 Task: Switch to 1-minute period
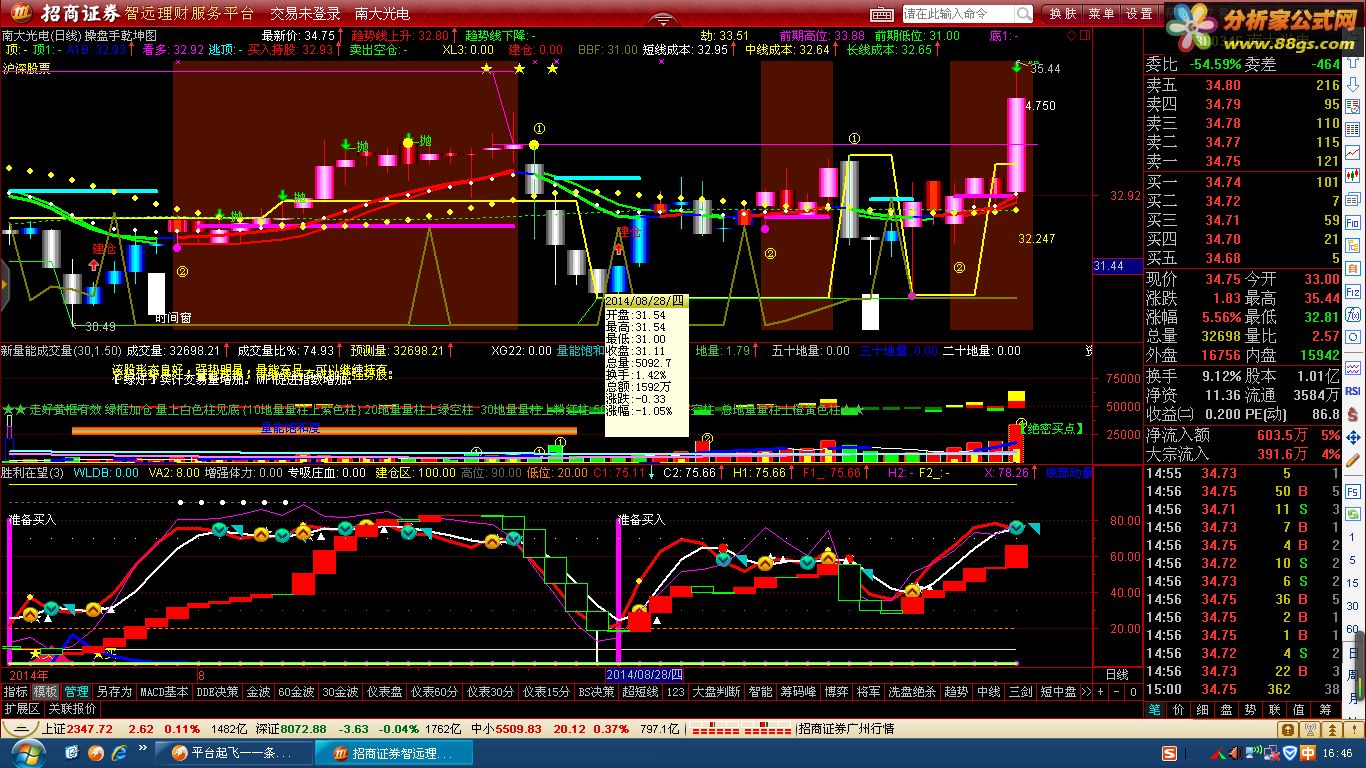pyautogui.click(x=1353, y=537)
